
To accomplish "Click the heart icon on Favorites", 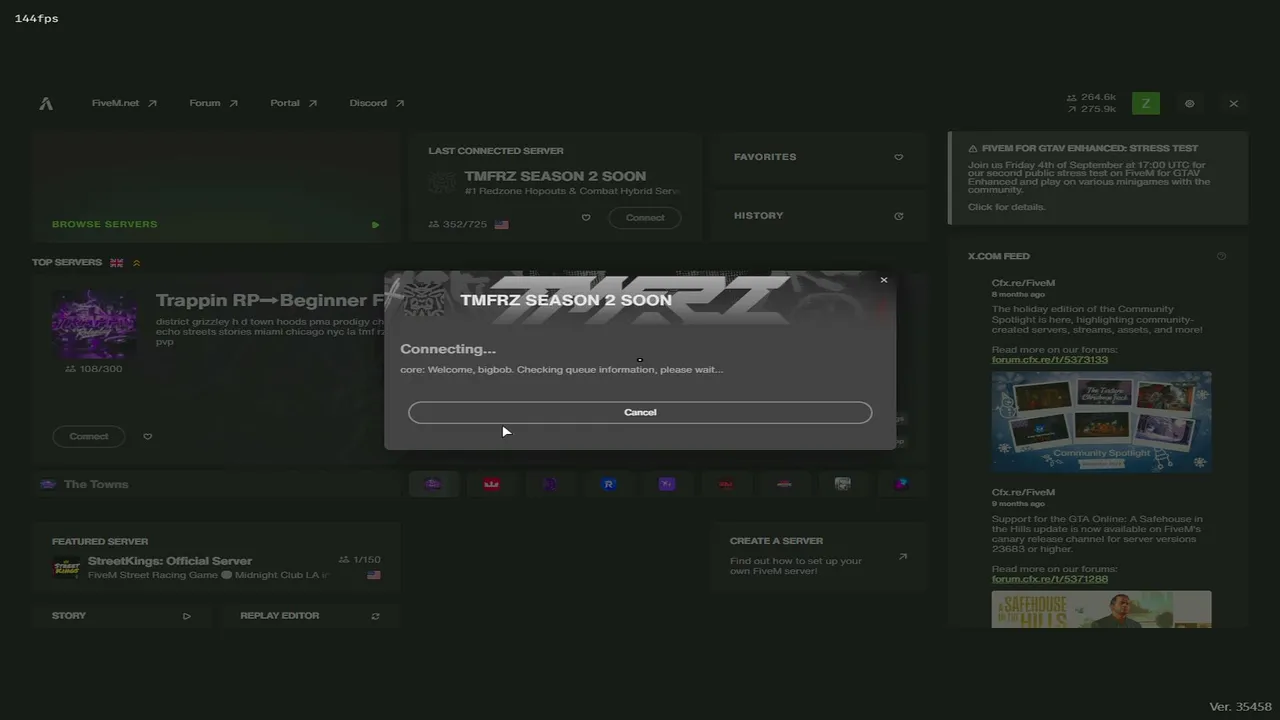I will 898,157.
